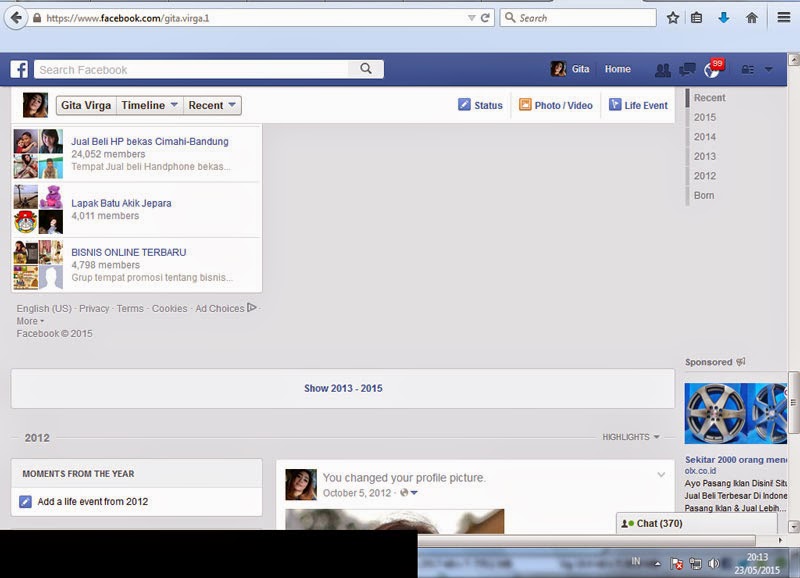Go to Firefox home page icon

pos(752,18)
